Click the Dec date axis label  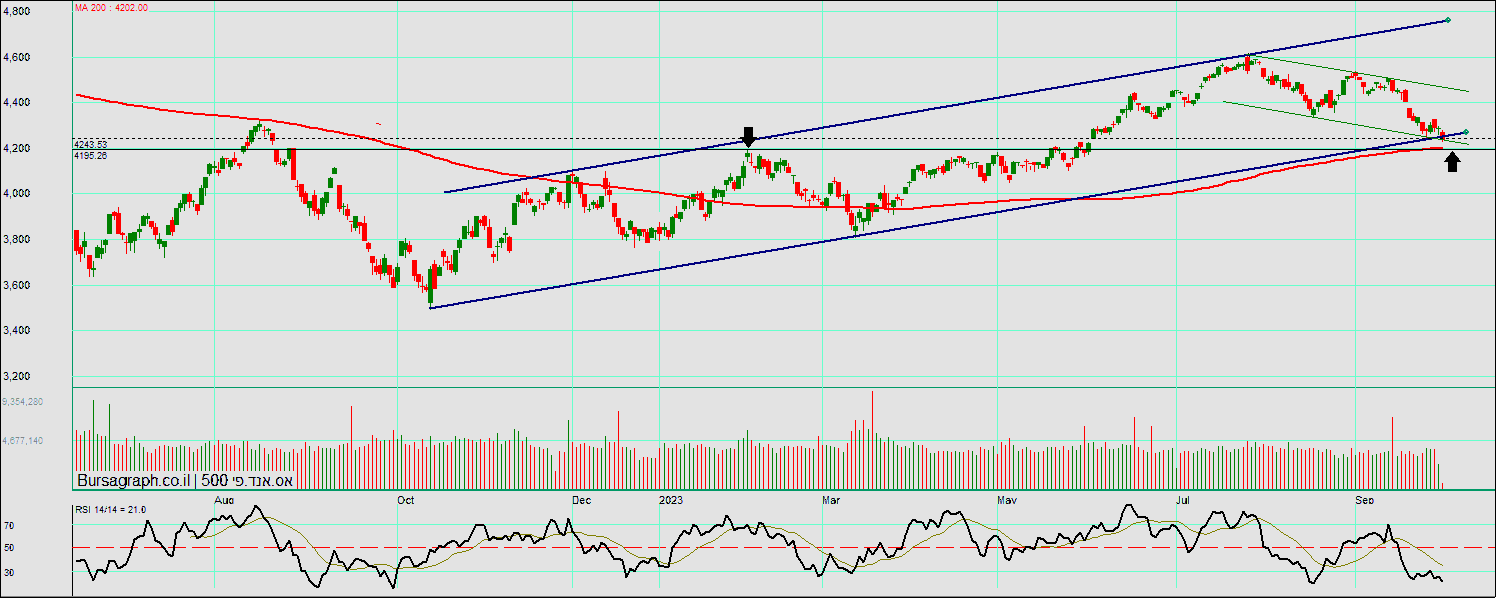[x=582, y=498]
